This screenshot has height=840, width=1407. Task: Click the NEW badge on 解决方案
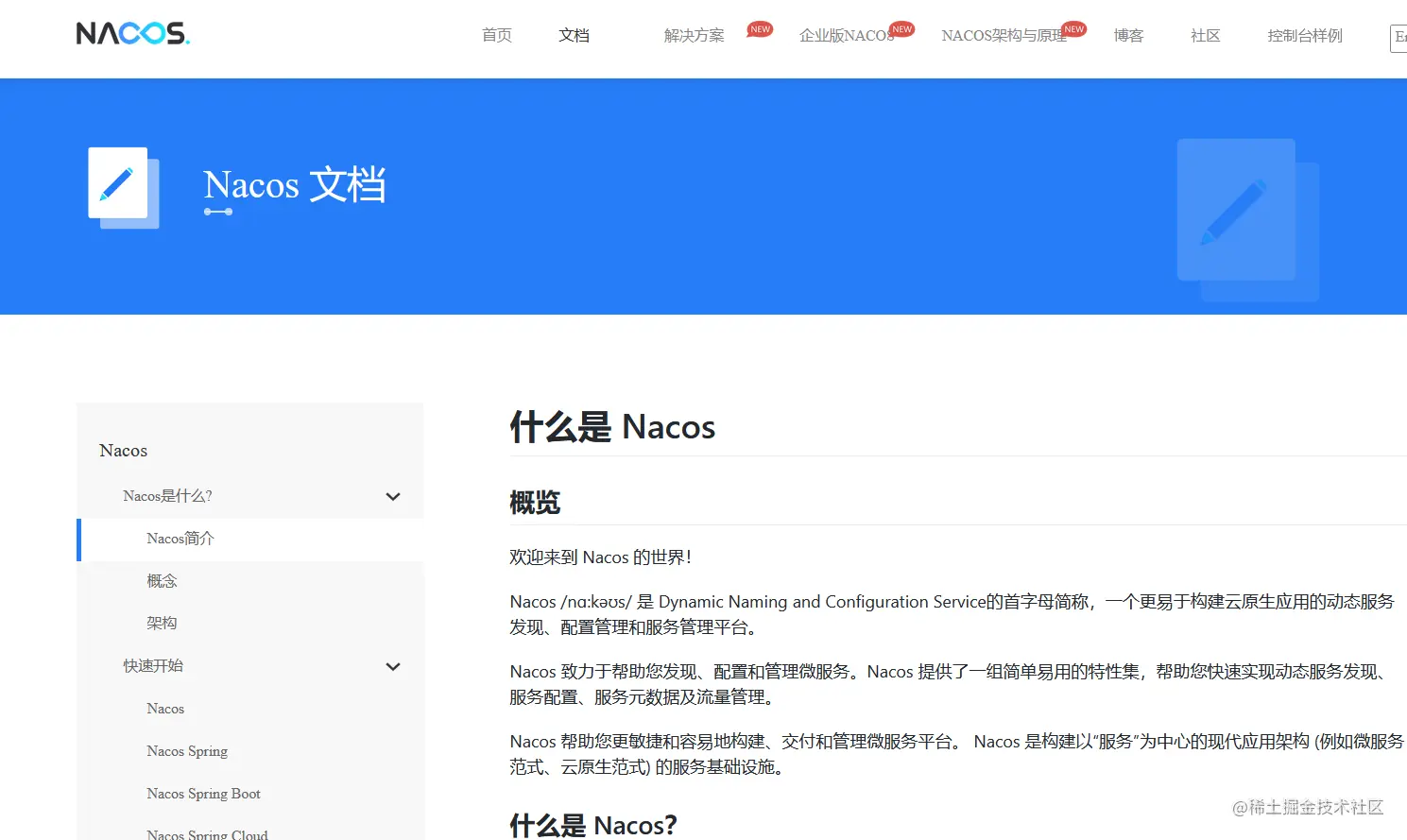coord(759,28)
